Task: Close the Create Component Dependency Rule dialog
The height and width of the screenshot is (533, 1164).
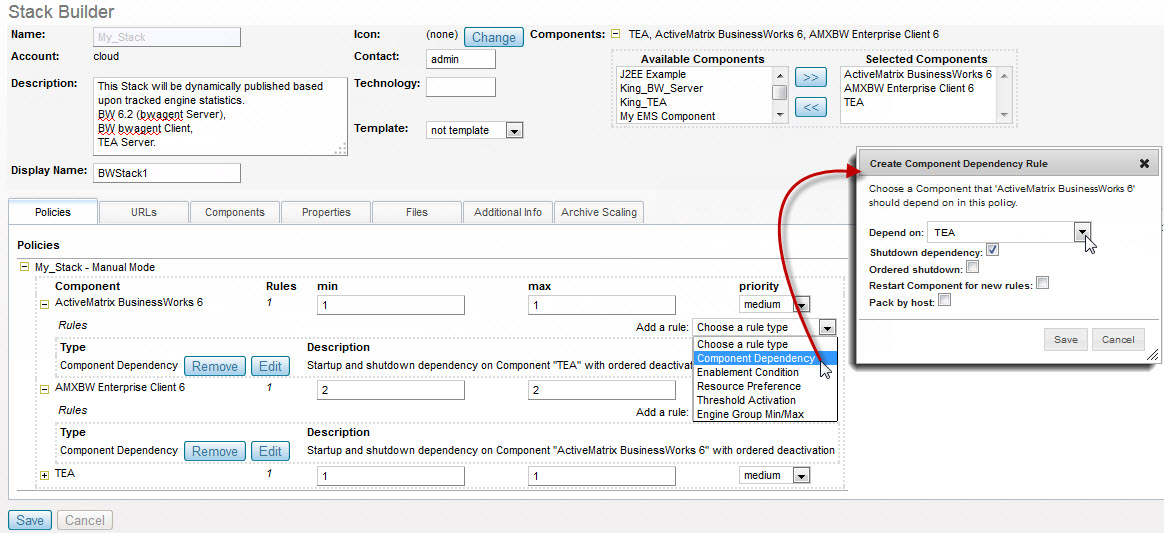Action: [1144, 163]
